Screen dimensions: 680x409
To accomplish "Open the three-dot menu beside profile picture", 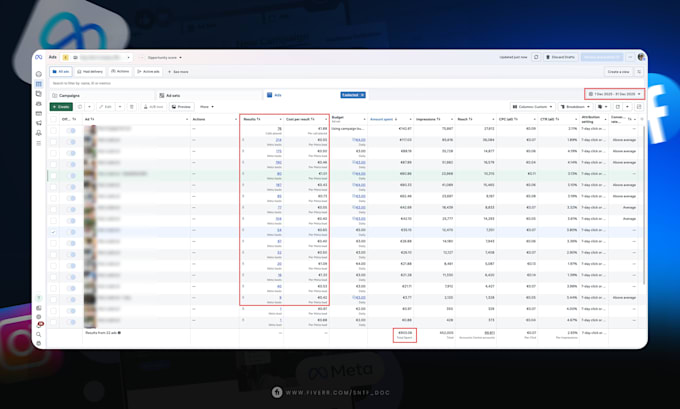I will 630,57.
